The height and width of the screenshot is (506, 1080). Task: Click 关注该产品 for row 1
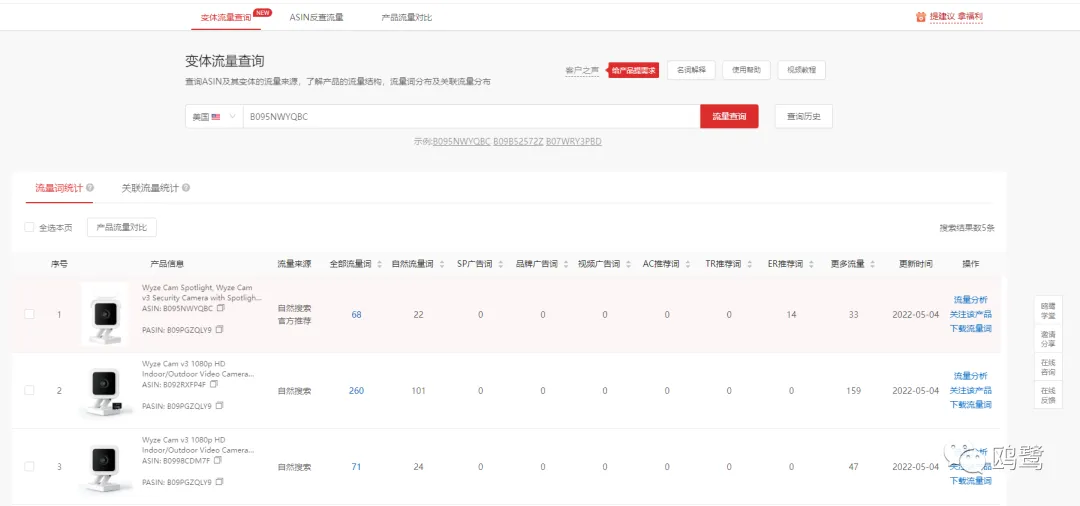[x=970, y=314]
